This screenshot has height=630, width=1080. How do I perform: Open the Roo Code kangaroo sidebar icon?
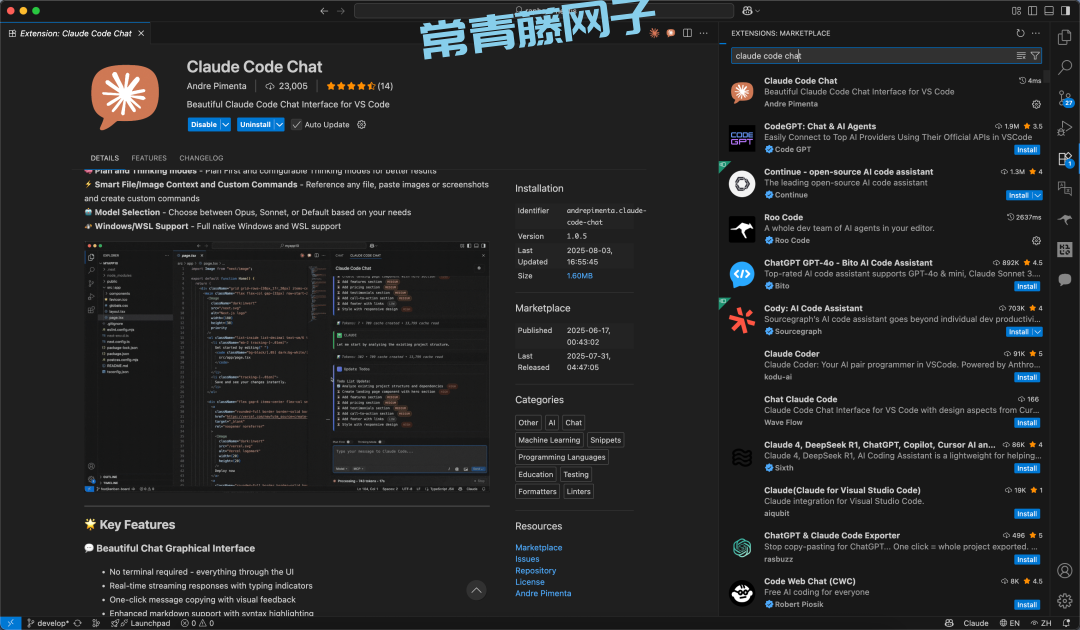pyautogui.click(x=1065, y=220)
